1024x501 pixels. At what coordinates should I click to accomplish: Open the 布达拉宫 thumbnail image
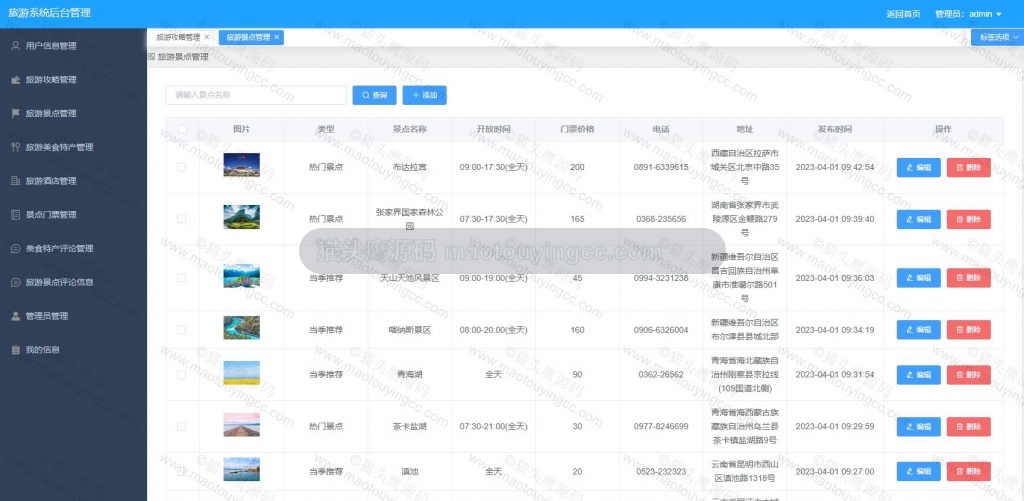[x=242, y=165]
